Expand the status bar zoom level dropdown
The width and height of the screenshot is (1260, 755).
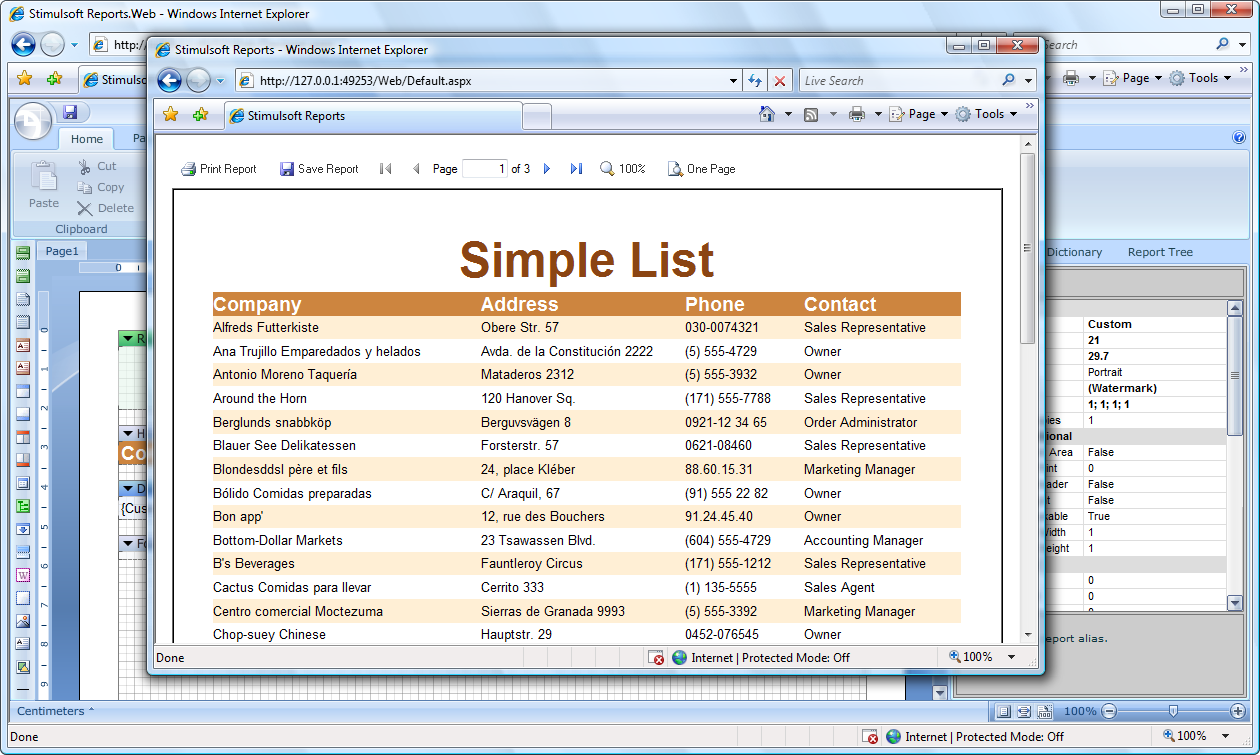[x=1011, y=657]
